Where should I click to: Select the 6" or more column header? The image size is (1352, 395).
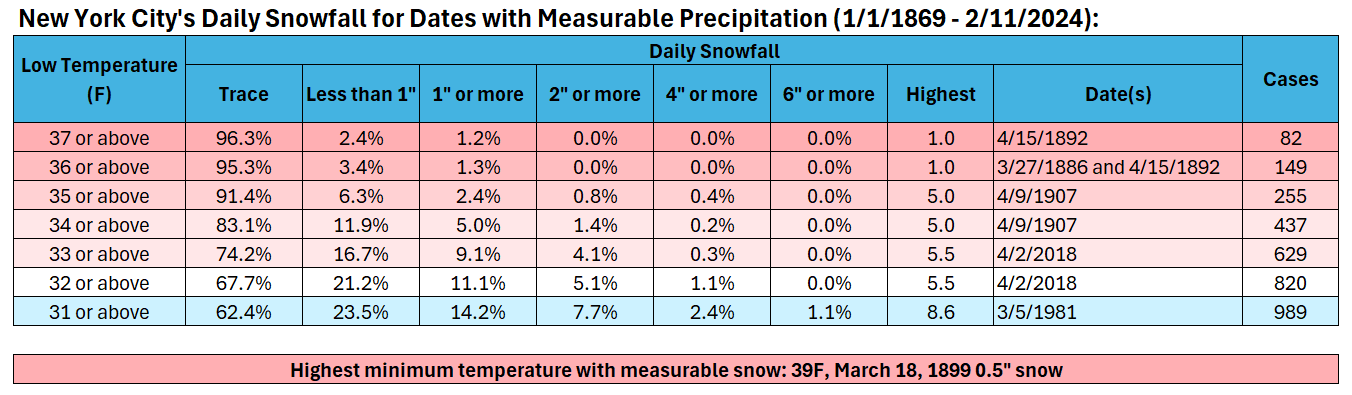tap(829, 94)
